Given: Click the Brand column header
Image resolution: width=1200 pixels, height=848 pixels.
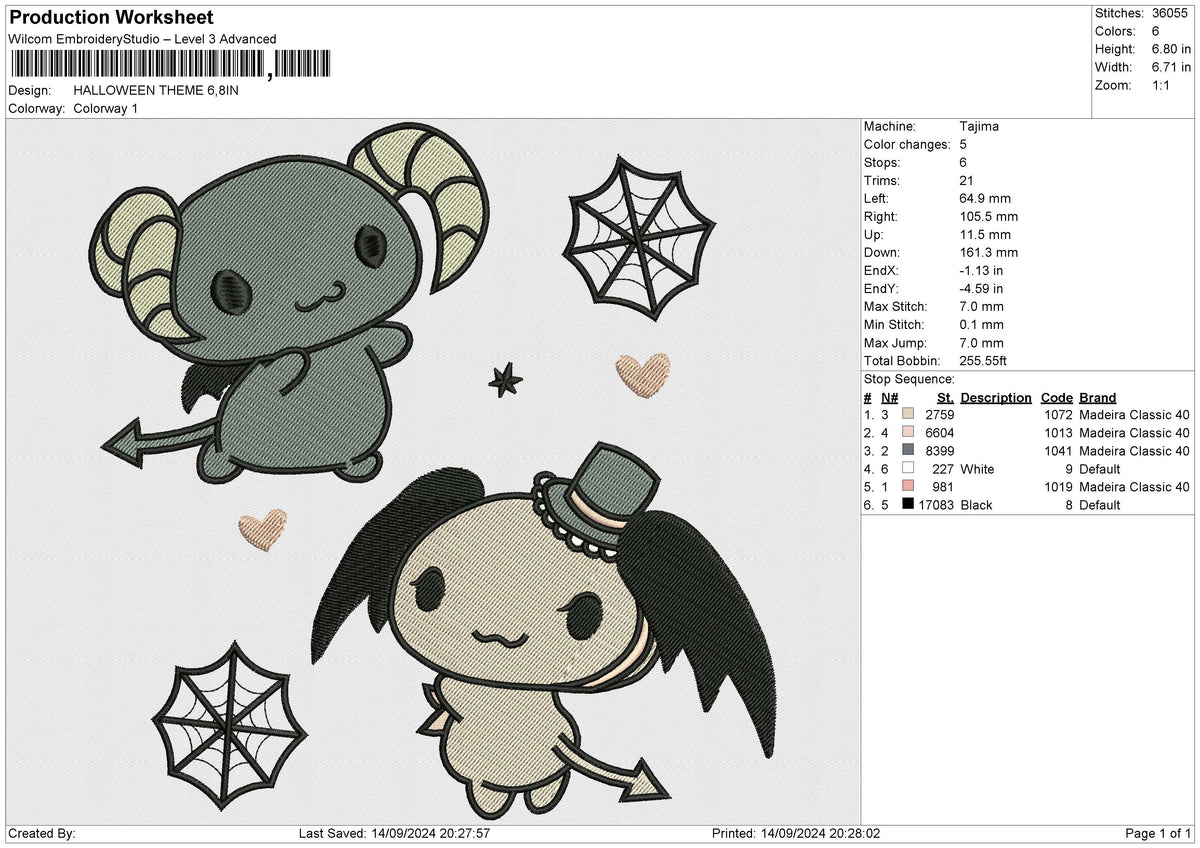Looking at the screenshot, I should point(1097,398).
